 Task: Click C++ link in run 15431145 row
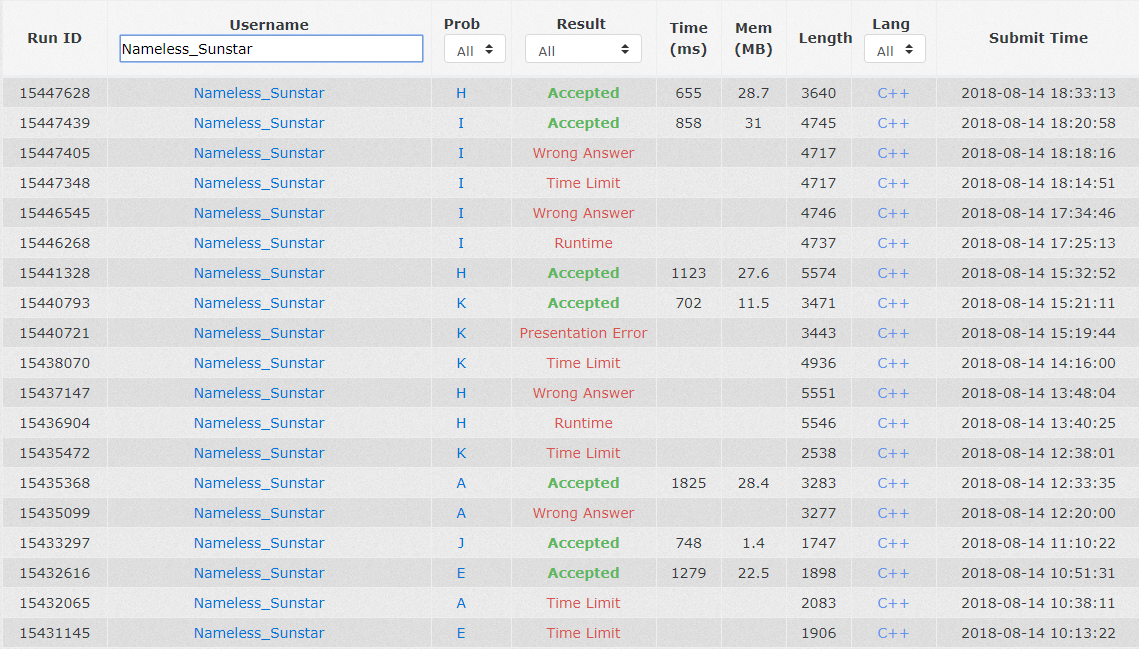point(893,633)
